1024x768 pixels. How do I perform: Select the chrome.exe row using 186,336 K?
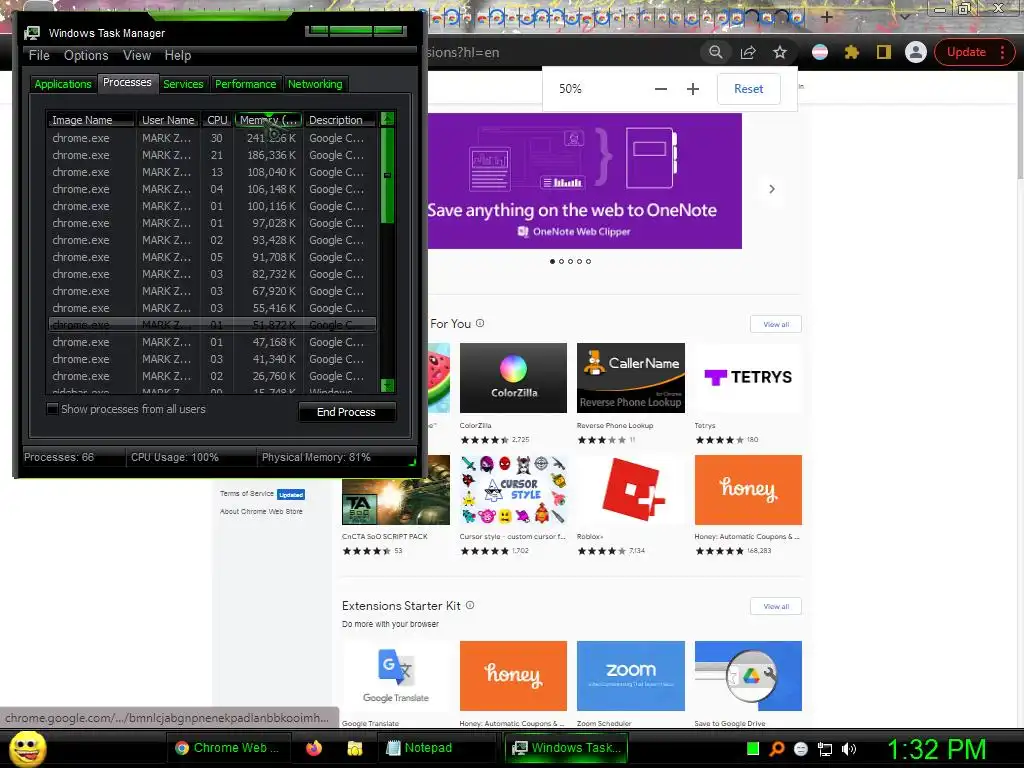coord(212,155)
